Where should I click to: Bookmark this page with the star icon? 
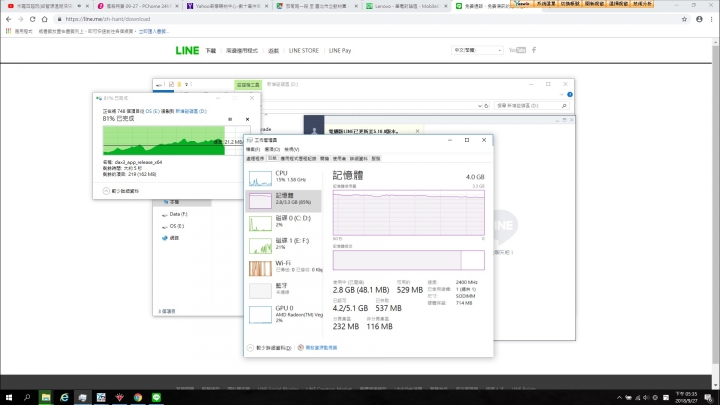pos(684,19)
